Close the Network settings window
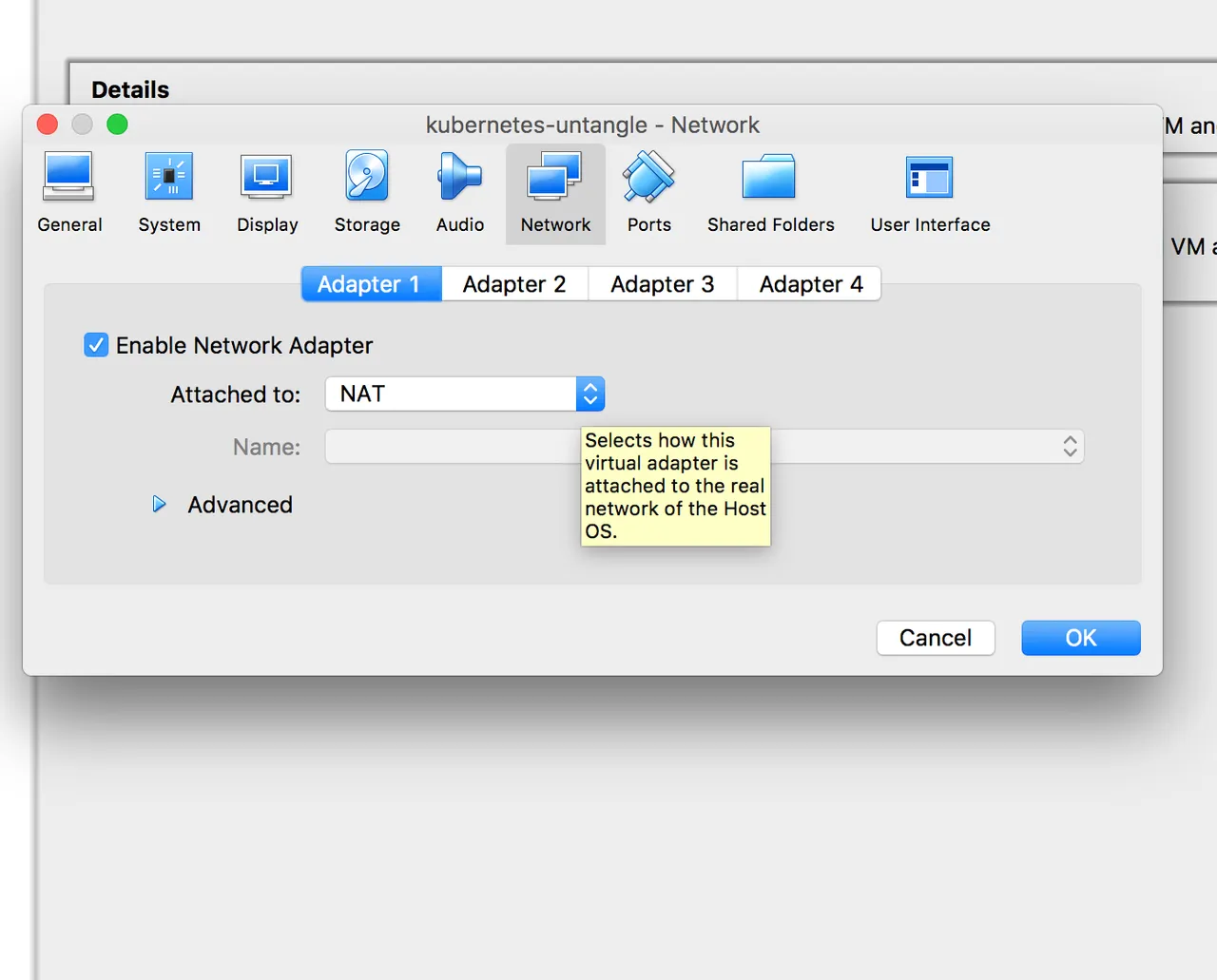 coord(48,125)
